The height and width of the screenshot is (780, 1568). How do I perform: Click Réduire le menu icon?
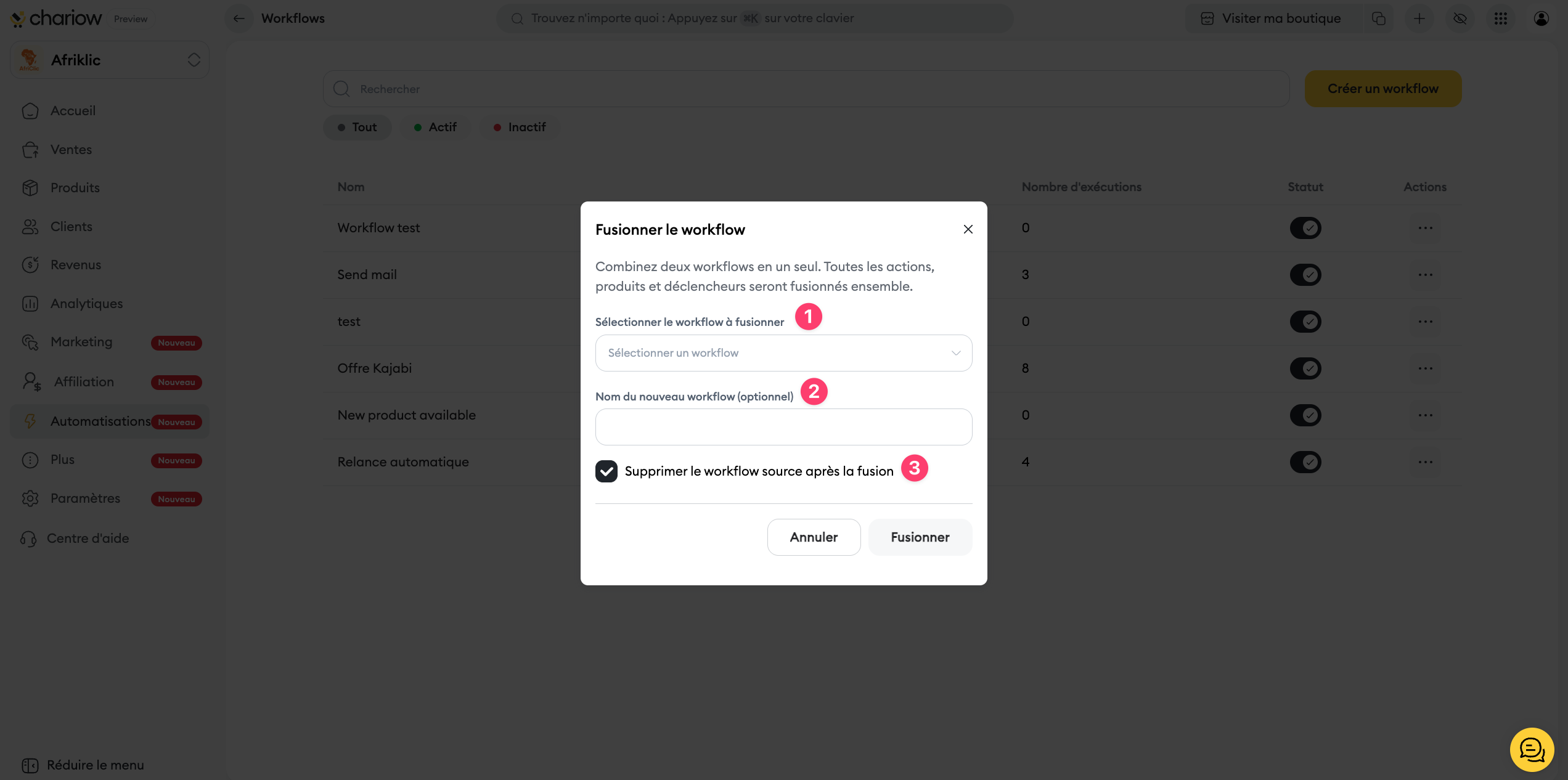point(30,765)
